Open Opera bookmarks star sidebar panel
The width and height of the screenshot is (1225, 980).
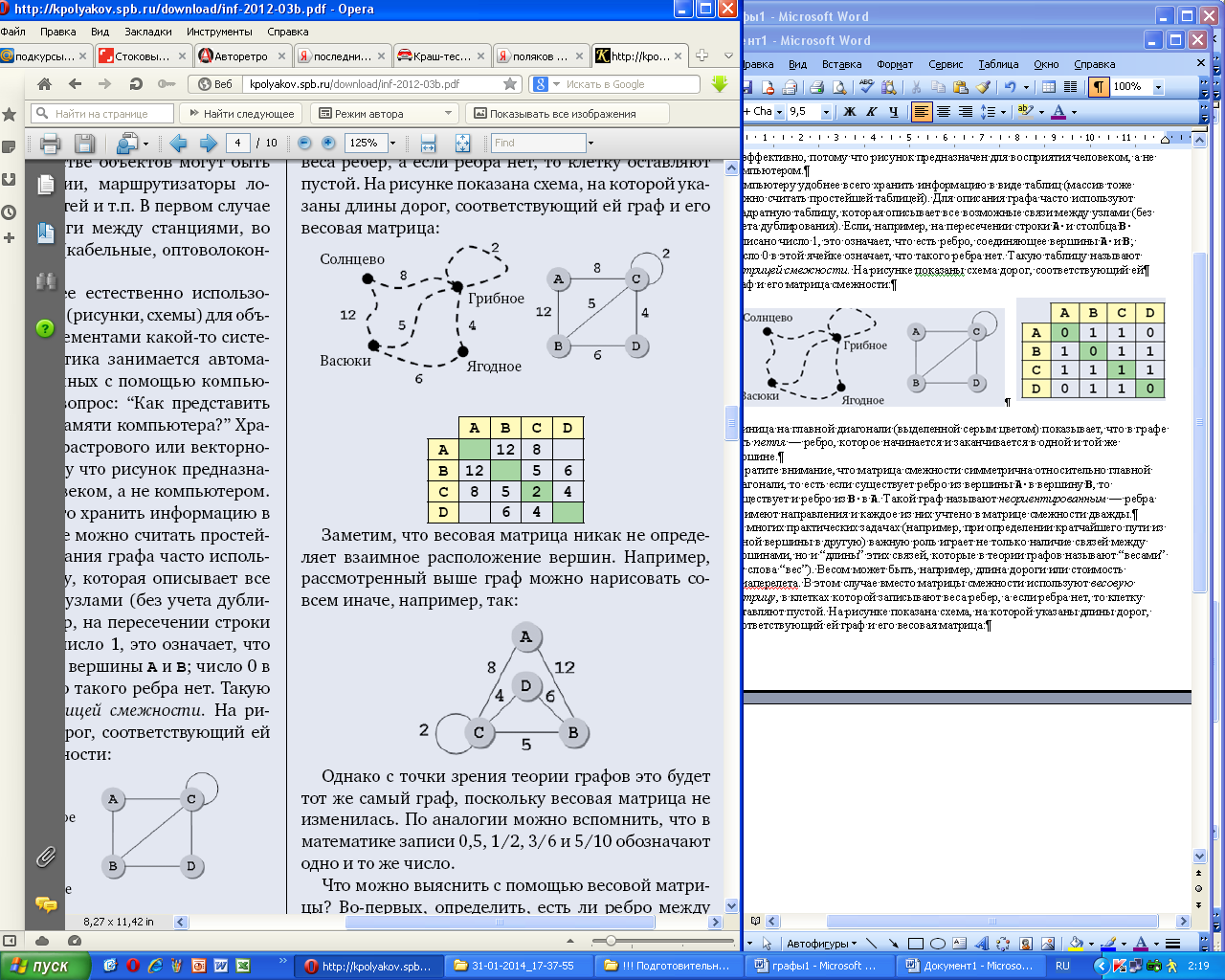pos(10,115)
